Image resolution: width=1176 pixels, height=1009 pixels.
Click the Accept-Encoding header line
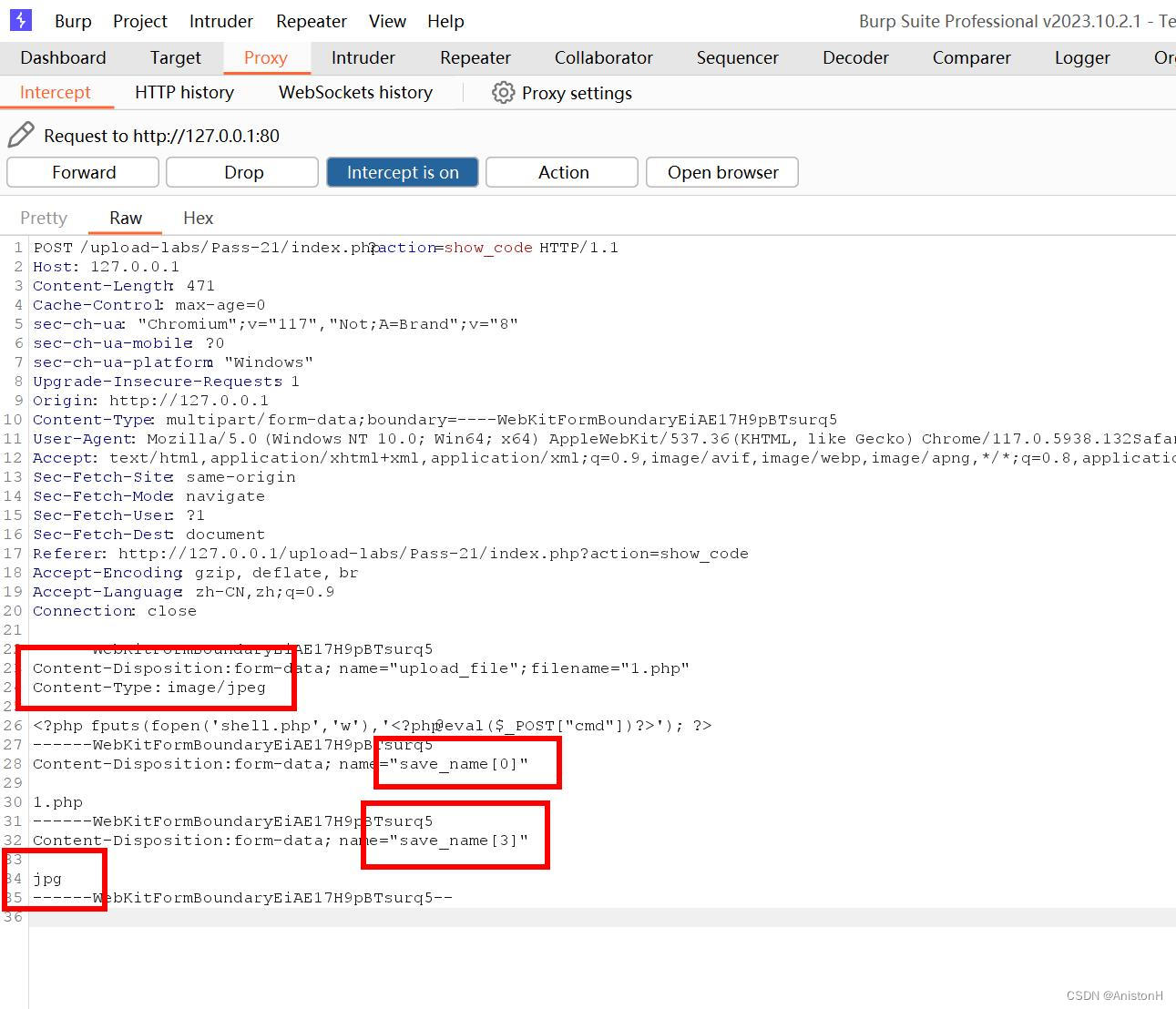pyautogui.click(x=196, y=573)
